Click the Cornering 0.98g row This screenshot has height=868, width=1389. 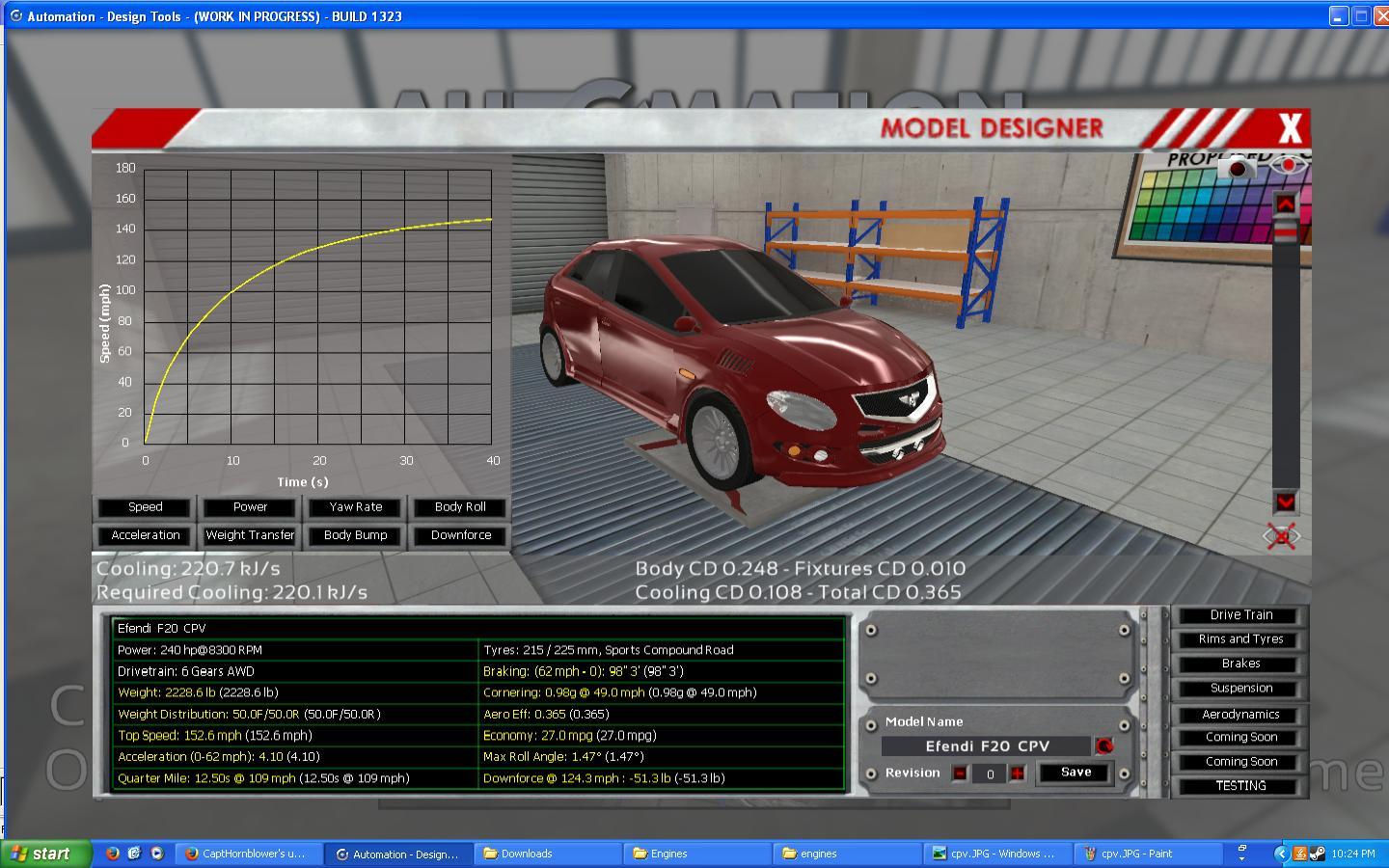(662, 692)
